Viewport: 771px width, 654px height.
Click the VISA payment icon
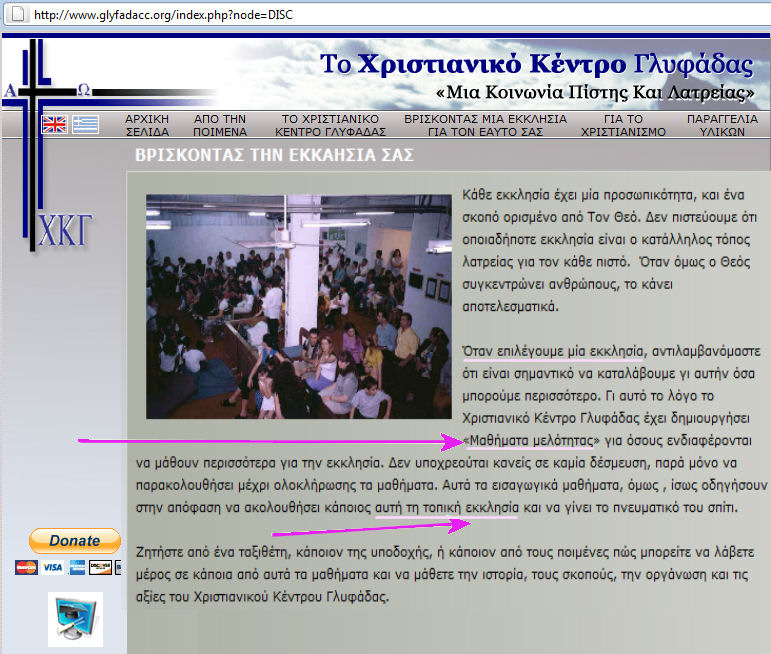point(52,567)
